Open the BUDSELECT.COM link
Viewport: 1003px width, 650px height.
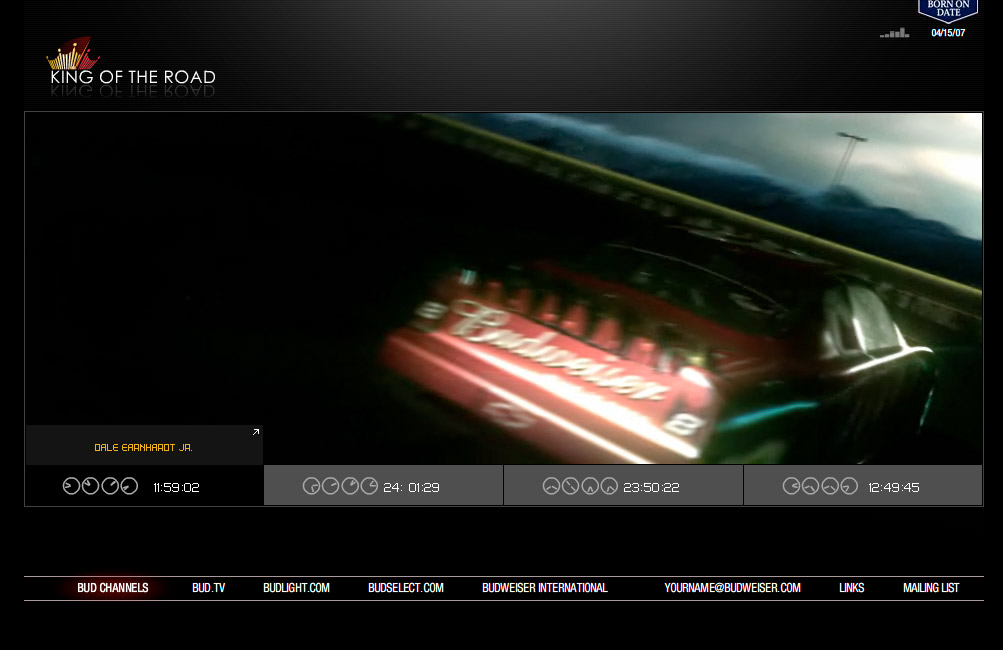click(405, 588)
